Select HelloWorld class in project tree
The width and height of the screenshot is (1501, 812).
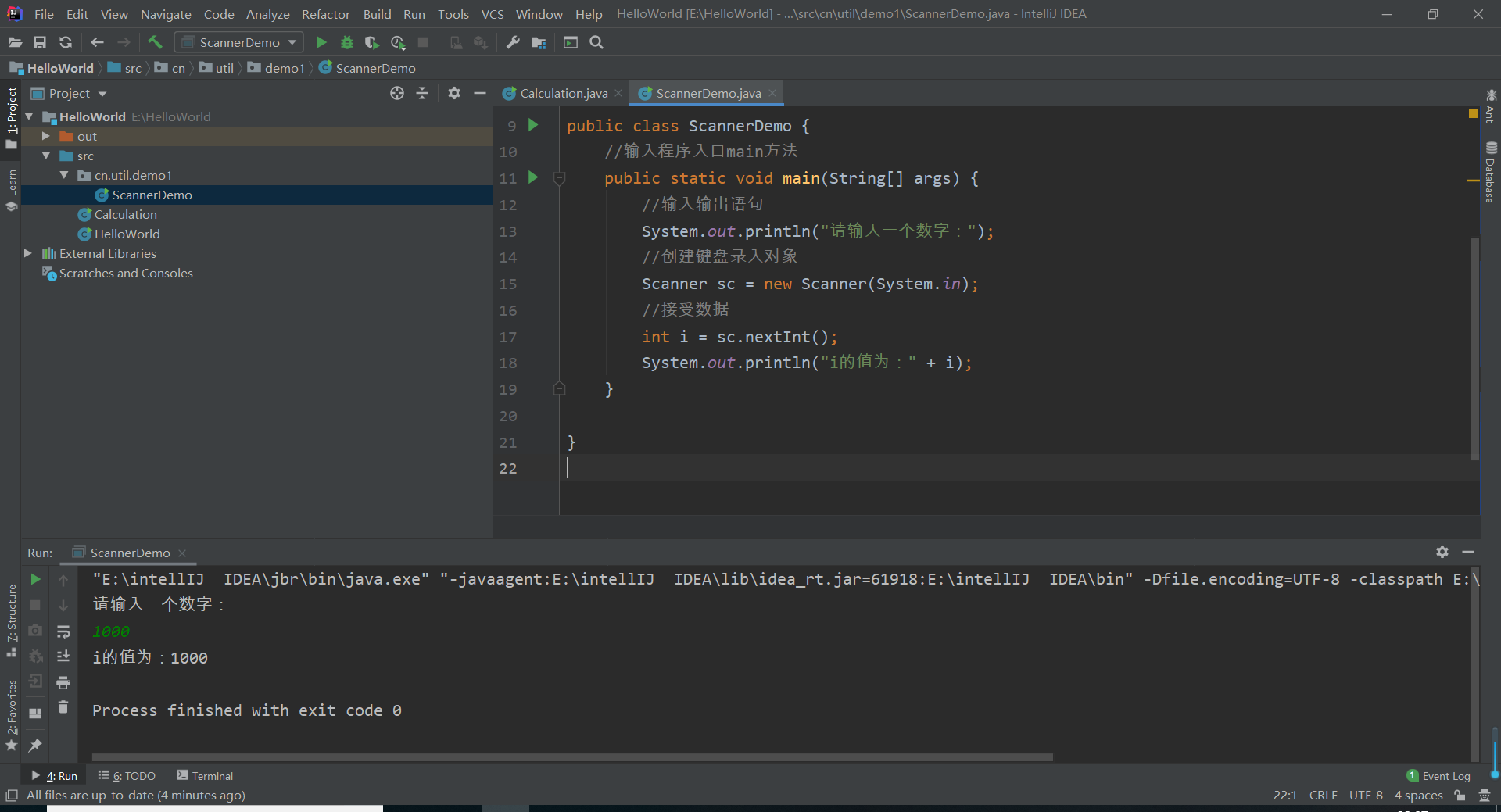click(127, 234)
